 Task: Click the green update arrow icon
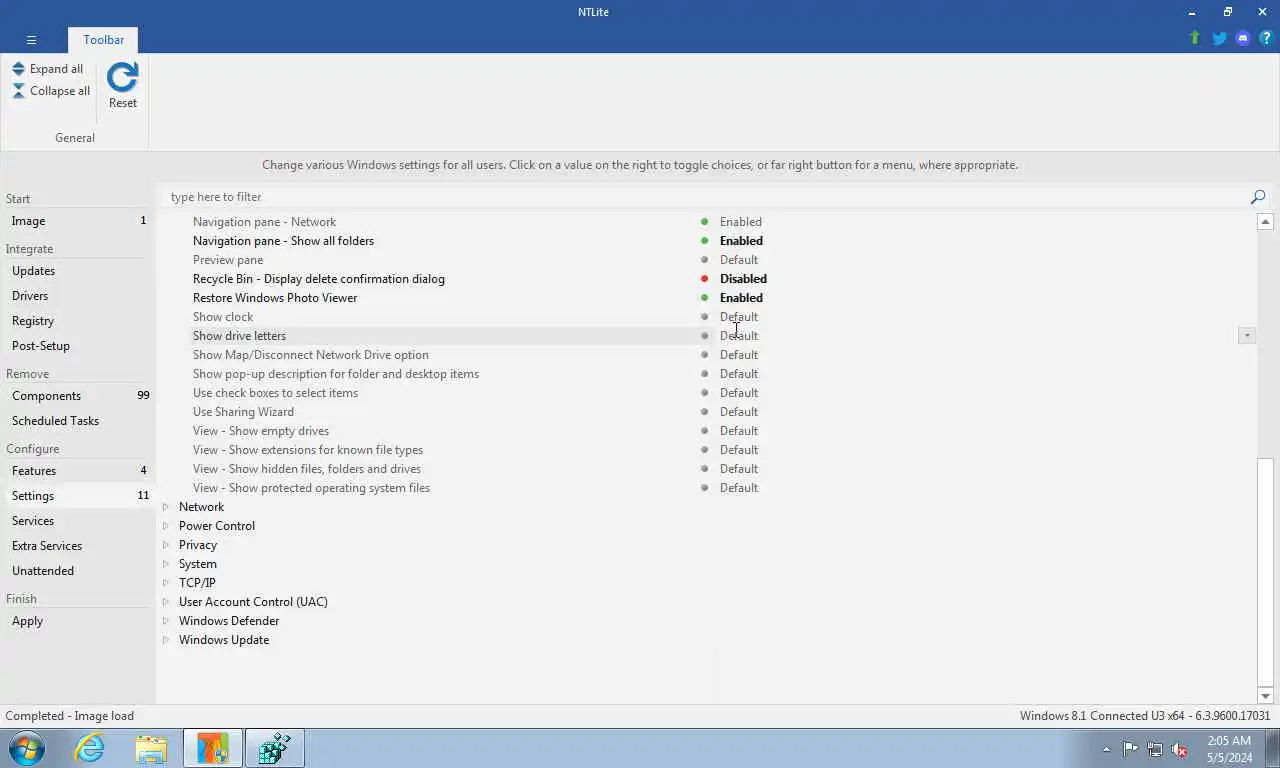(1194, 38)
